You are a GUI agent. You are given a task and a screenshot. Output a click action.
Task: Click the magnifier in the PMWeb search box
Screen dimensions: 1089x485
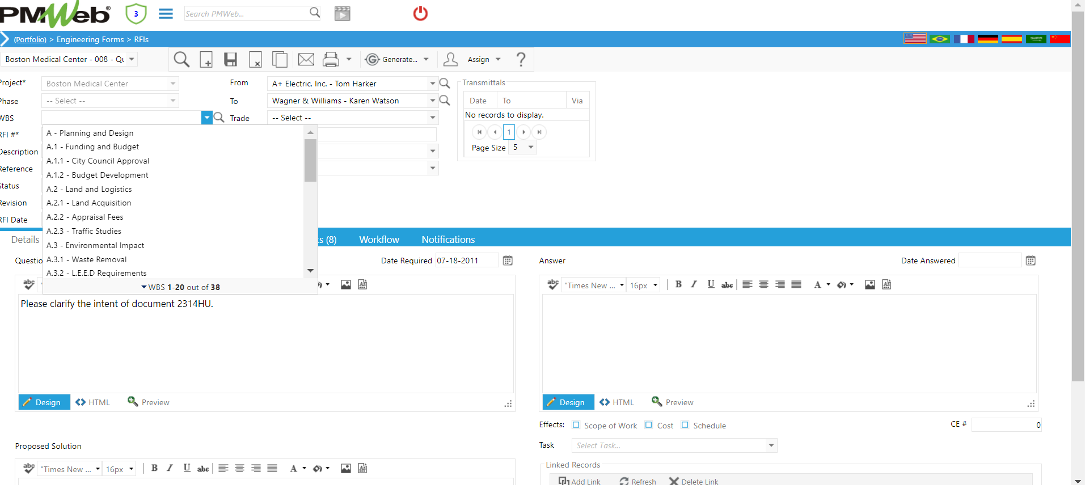point(315,13)
